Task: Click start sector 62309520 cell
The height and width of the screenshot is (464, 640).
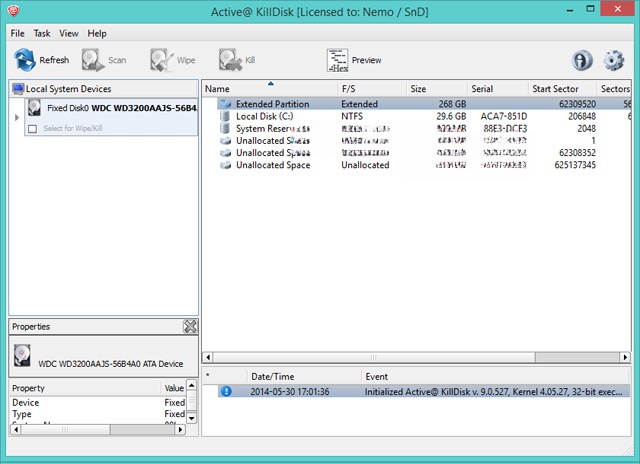Action: pyautogui.click(x=577, y=104)
